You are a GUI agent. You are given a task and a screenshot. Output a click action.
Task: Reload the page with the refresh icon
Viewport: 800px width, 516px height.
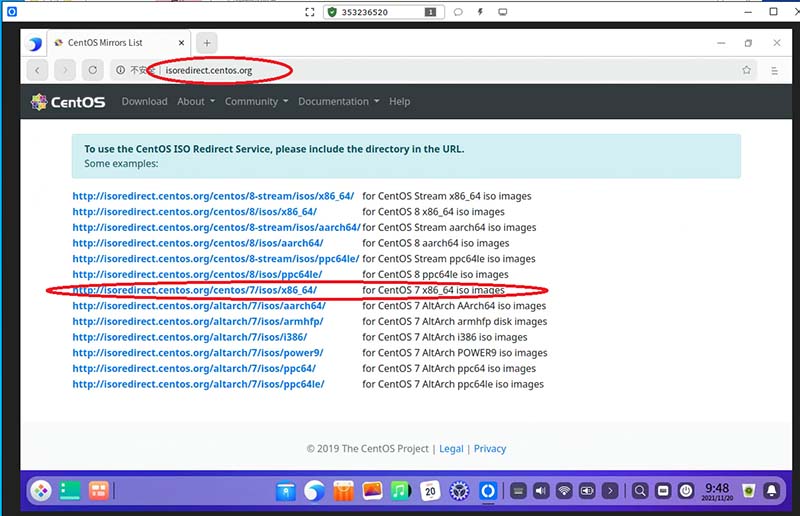point(92,70)
